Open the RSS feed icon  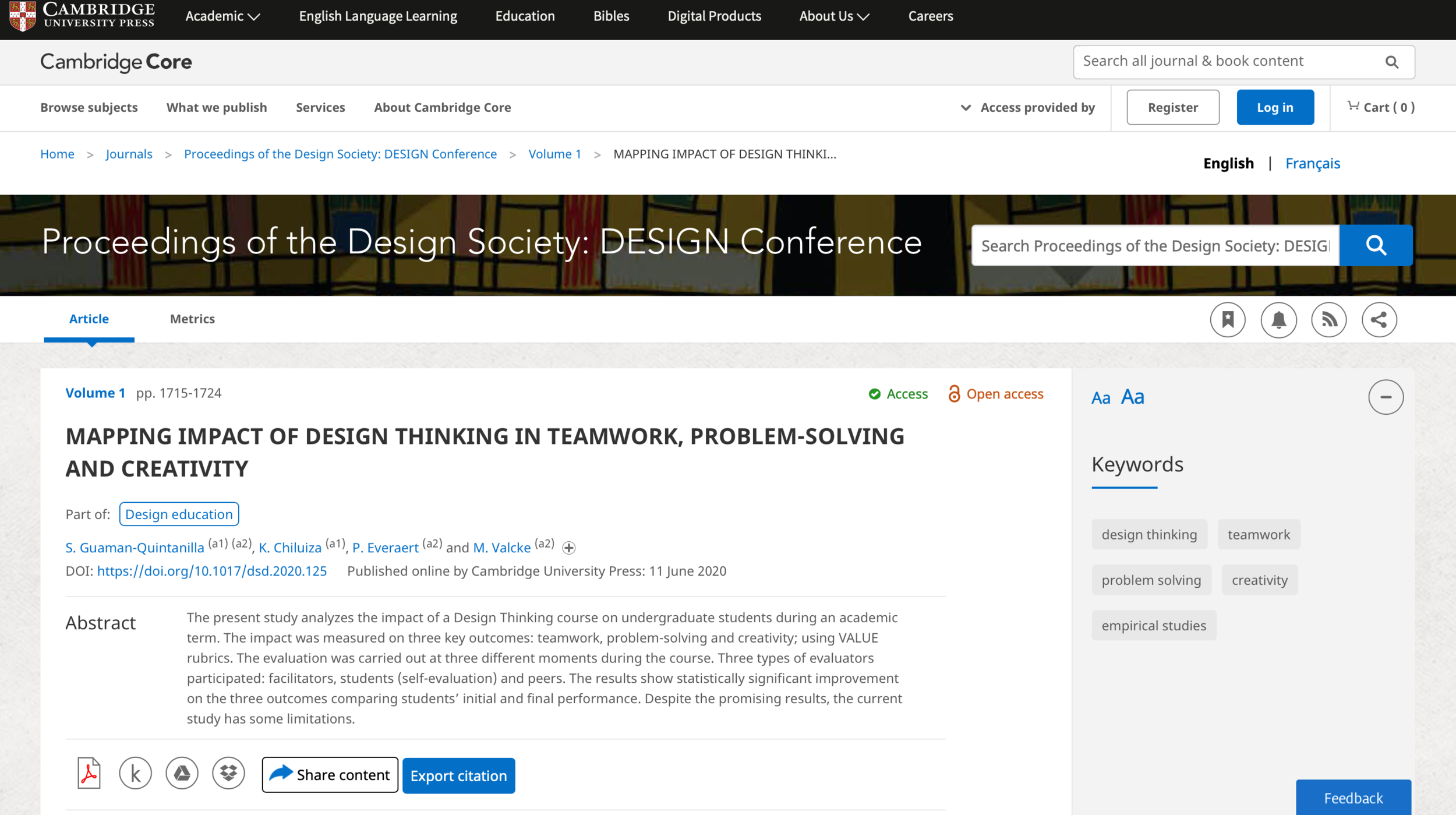pos(1328,319)
